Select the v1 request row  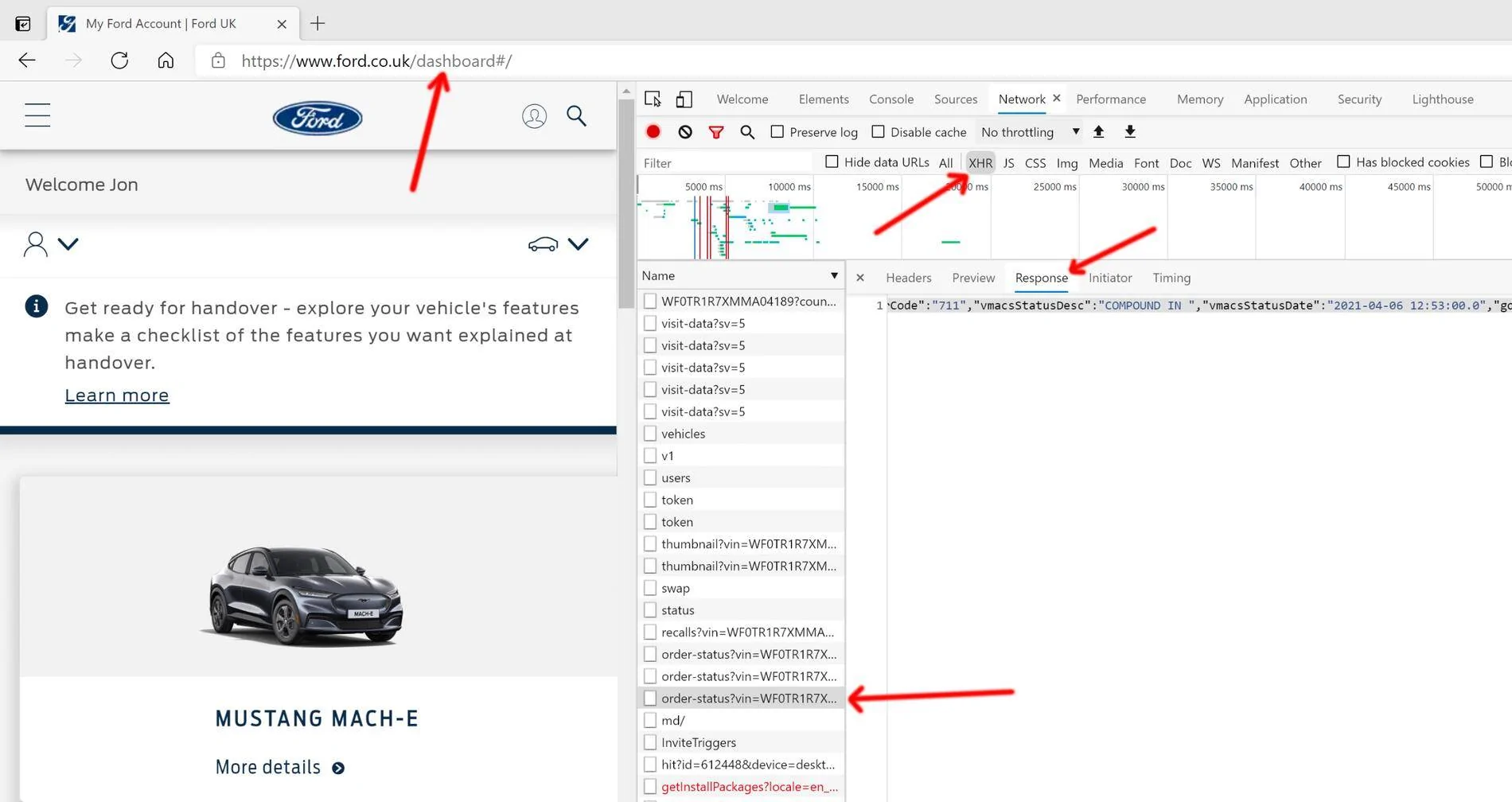pyautogui.click(x=741, y=456)
